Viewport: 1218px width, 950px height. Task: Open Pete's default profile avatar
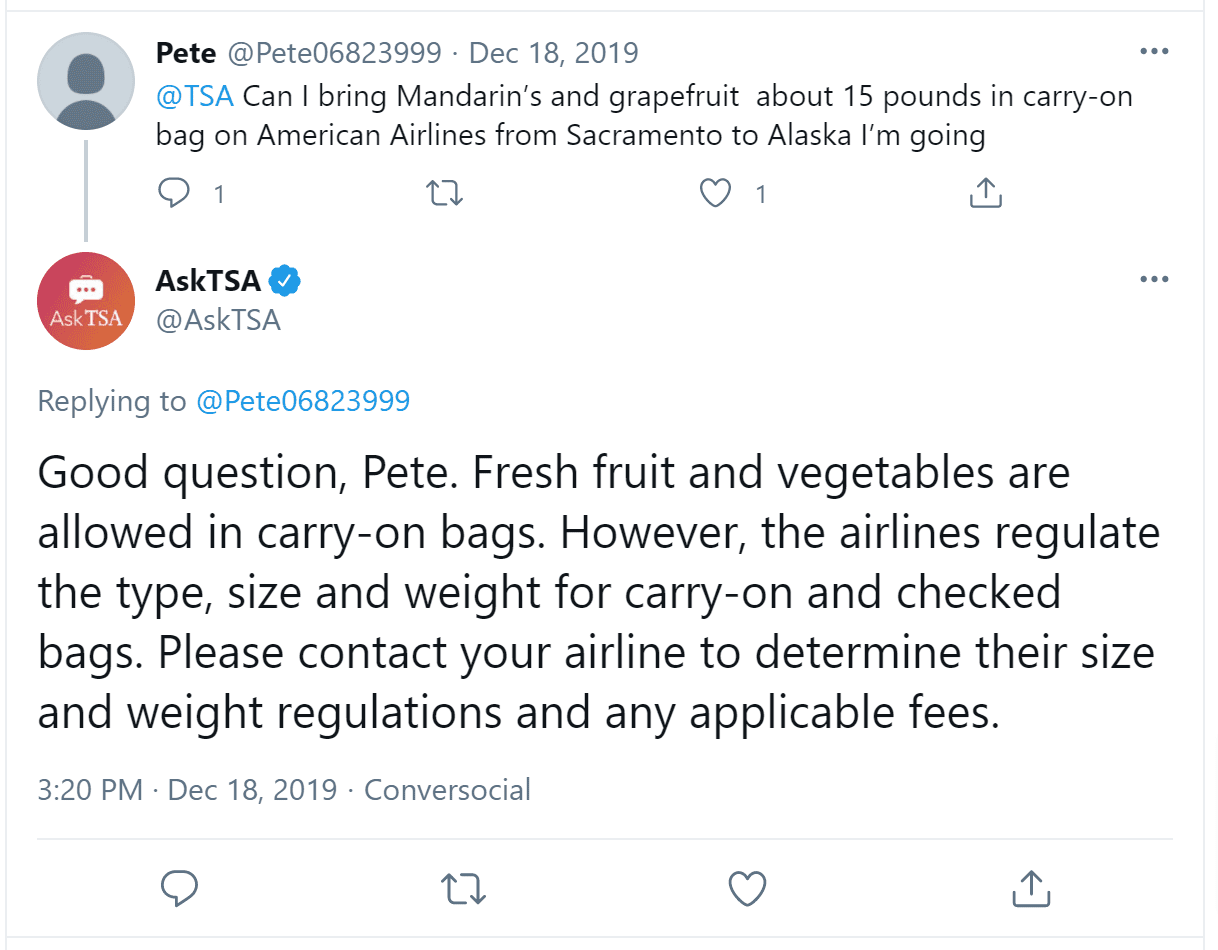pyautogui.click(x=86, y=81)
